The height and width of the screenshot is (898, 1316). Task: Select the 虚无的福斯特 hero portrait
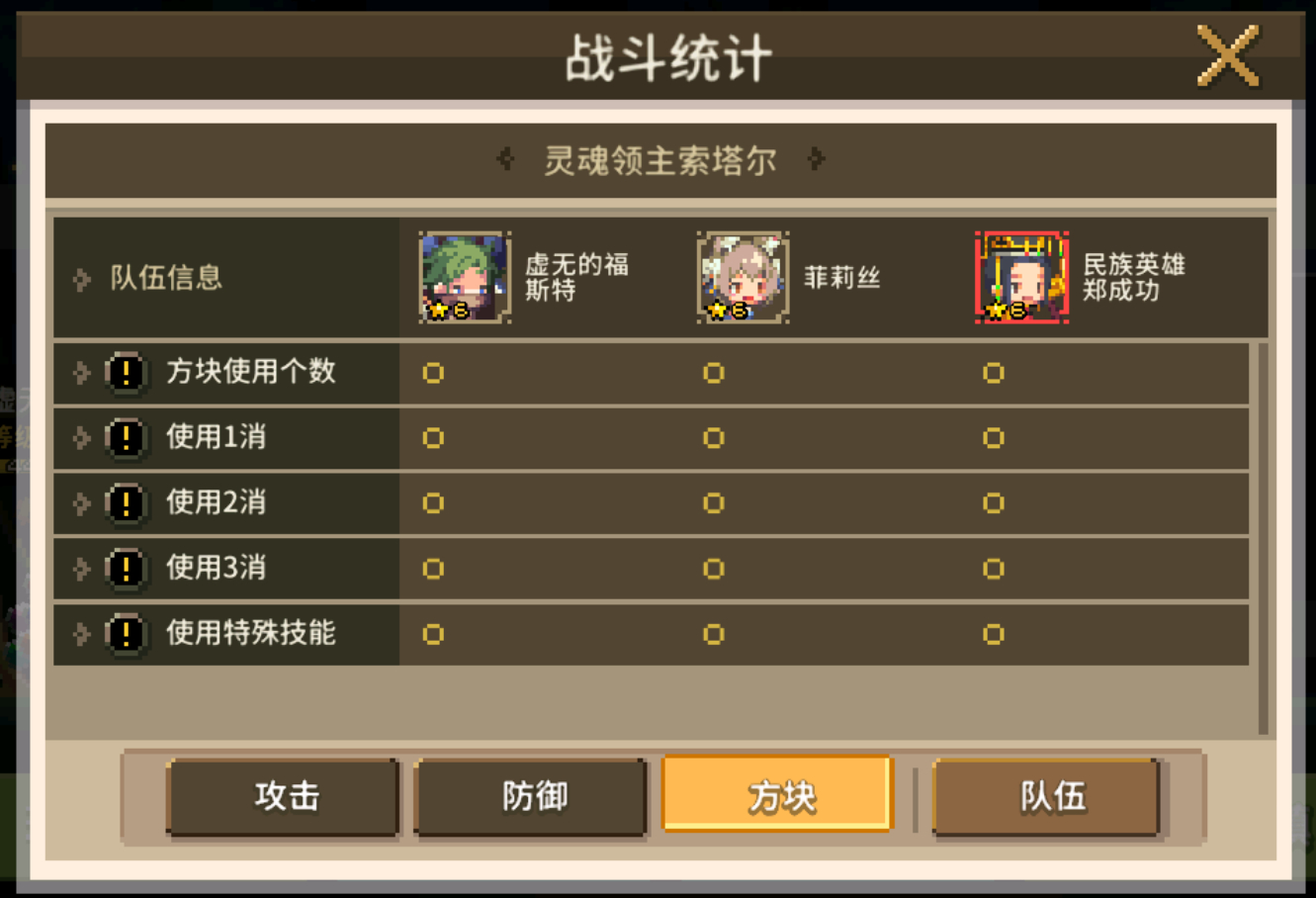point(465,278)
